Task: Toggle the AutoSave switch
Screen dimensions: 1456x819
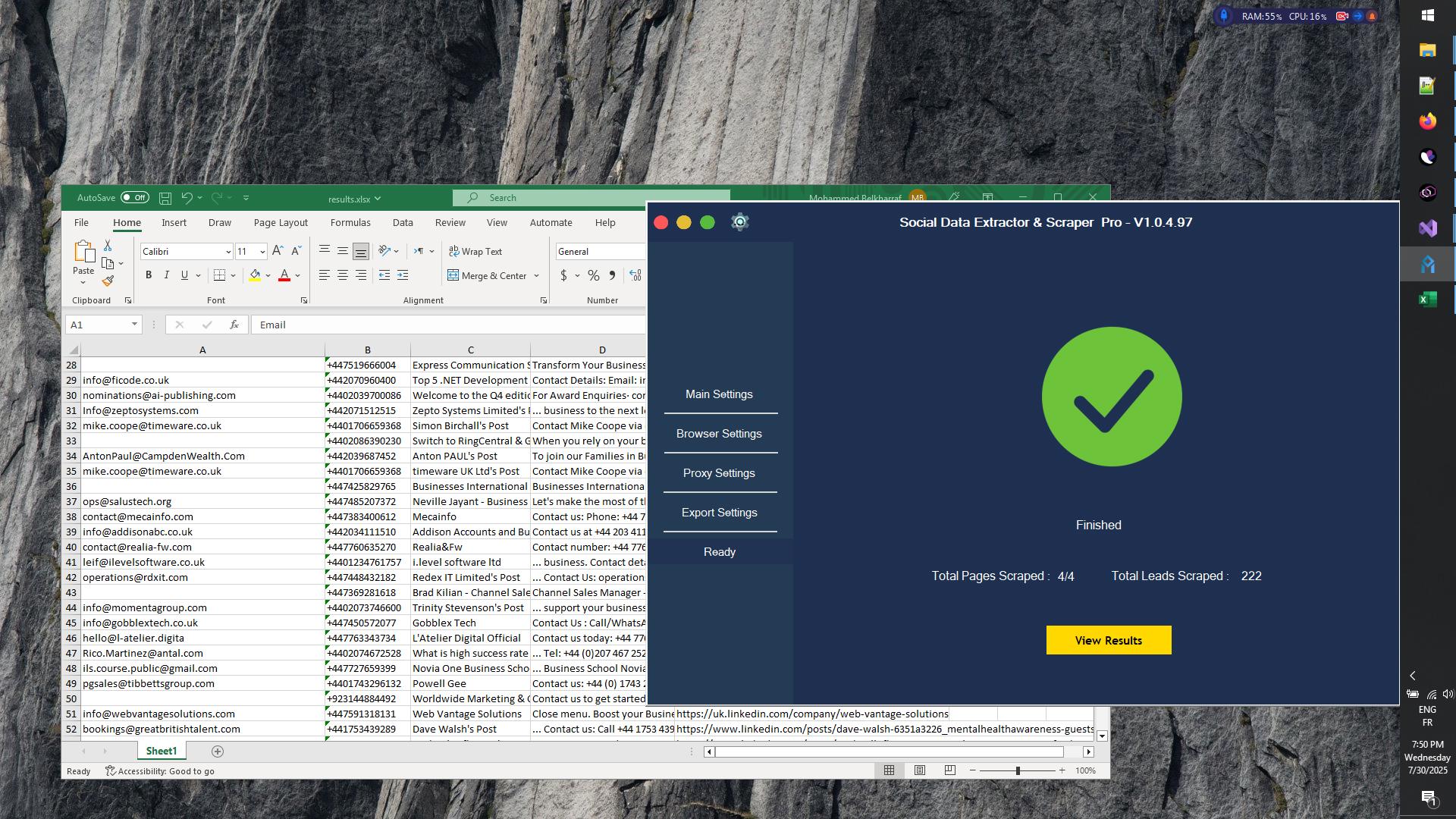Action: [135, 198]
